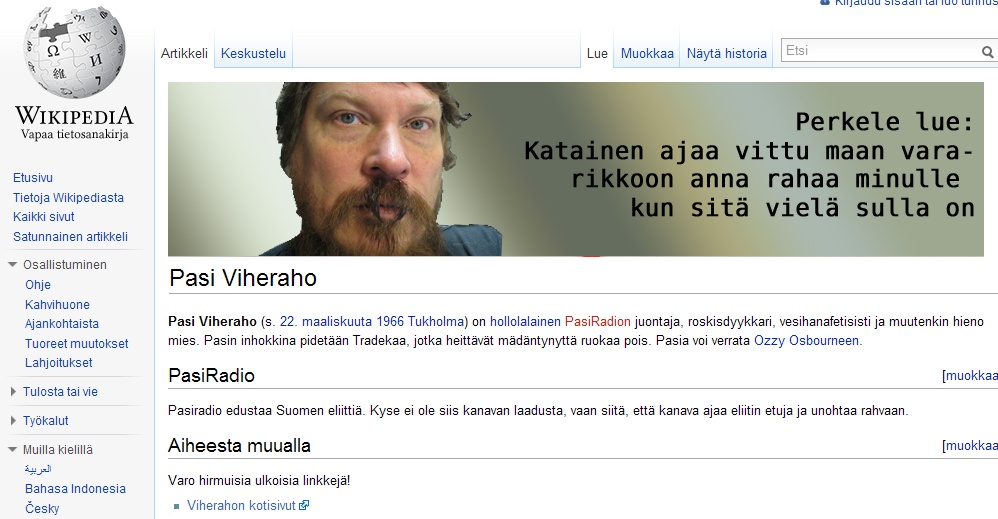998x519 pixels.
Task: Click the Wikipedia globe logo
Action: (74, 53)
